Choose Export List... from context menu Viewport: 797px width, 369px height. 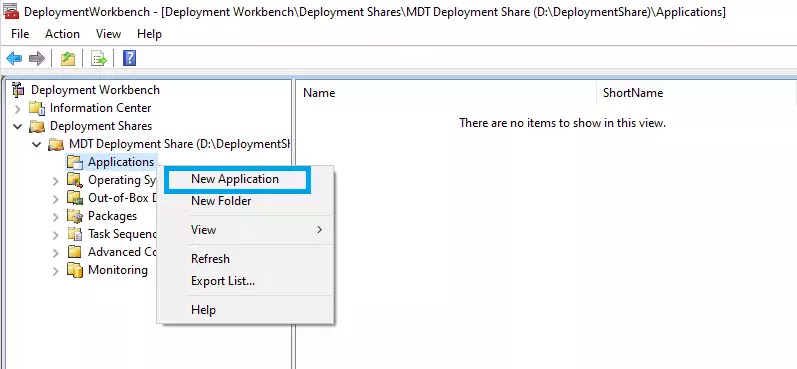(x=245, y=281)
